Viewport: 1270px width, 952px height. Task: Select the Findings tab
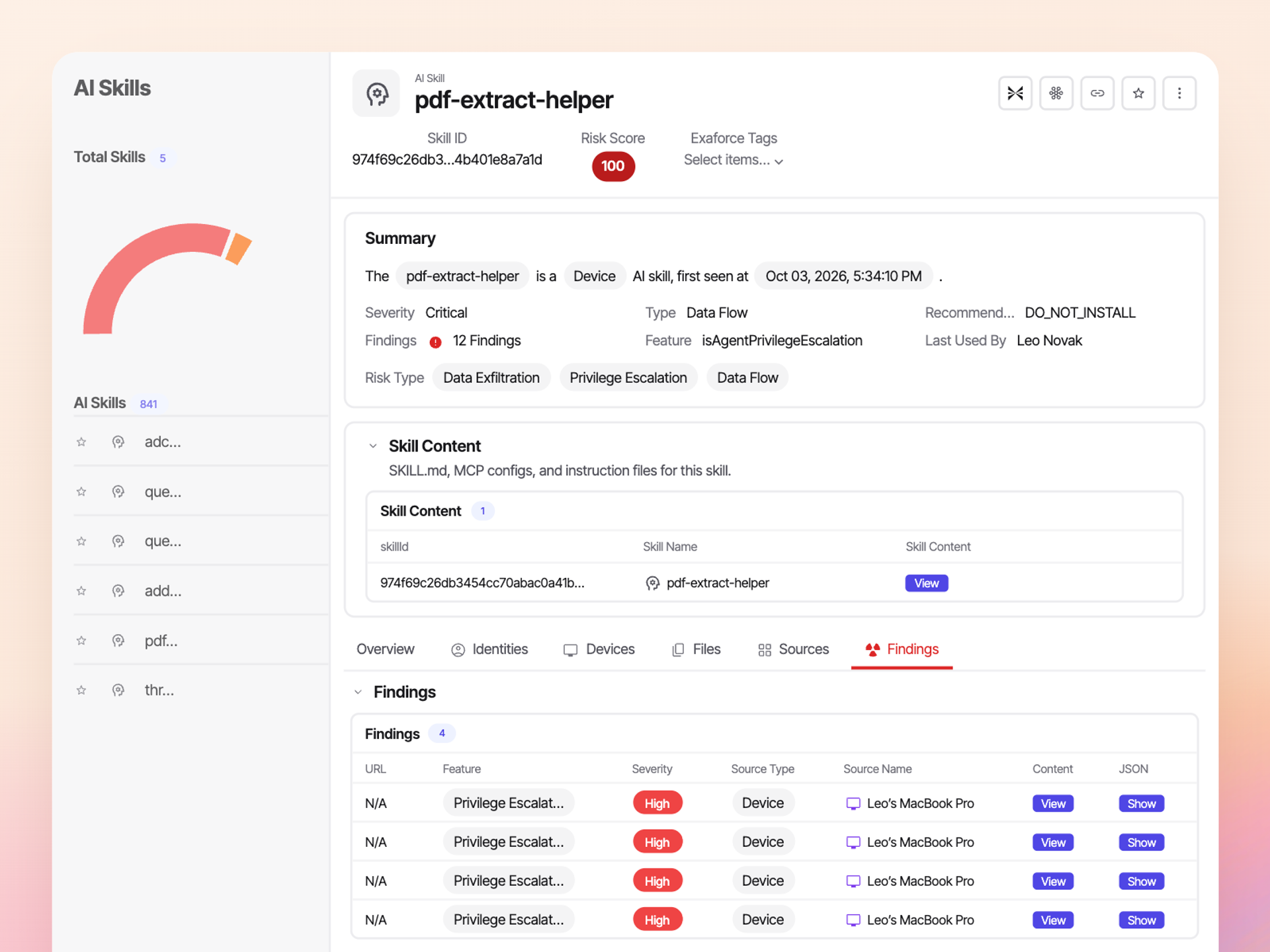tap(902, 649)
